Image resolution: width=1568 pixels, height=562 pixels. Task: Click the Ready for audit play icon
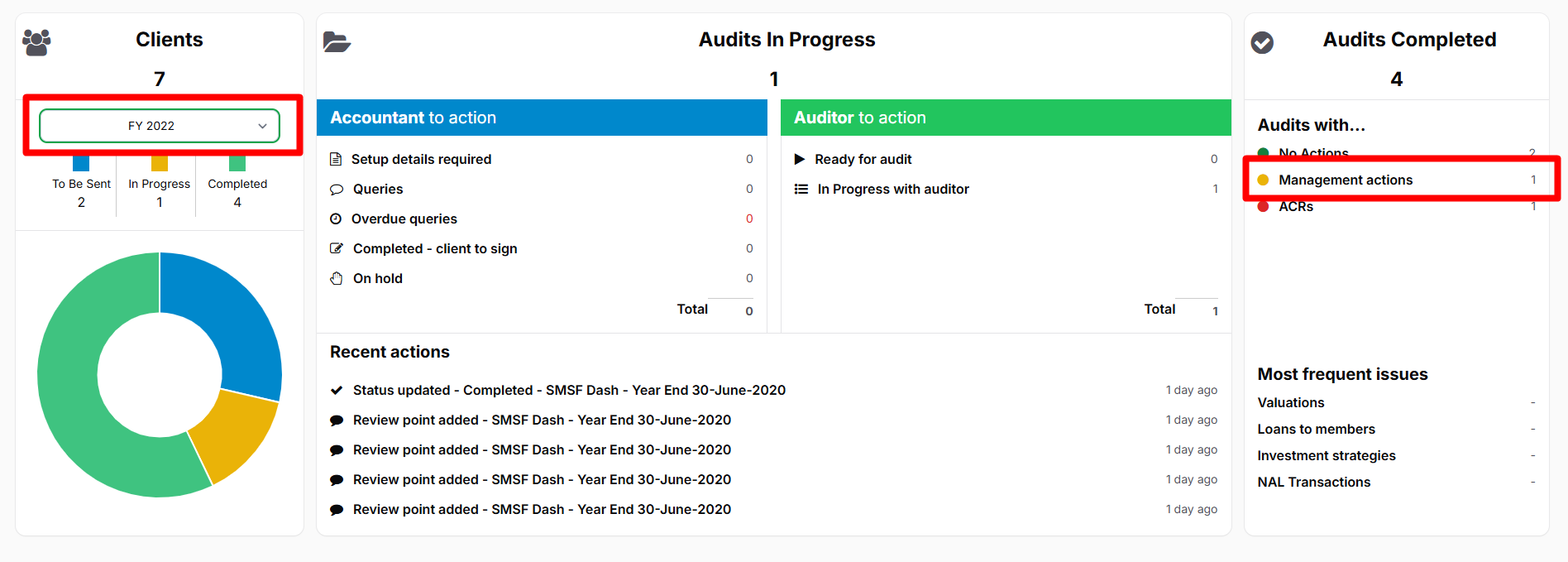pos(800,159)
